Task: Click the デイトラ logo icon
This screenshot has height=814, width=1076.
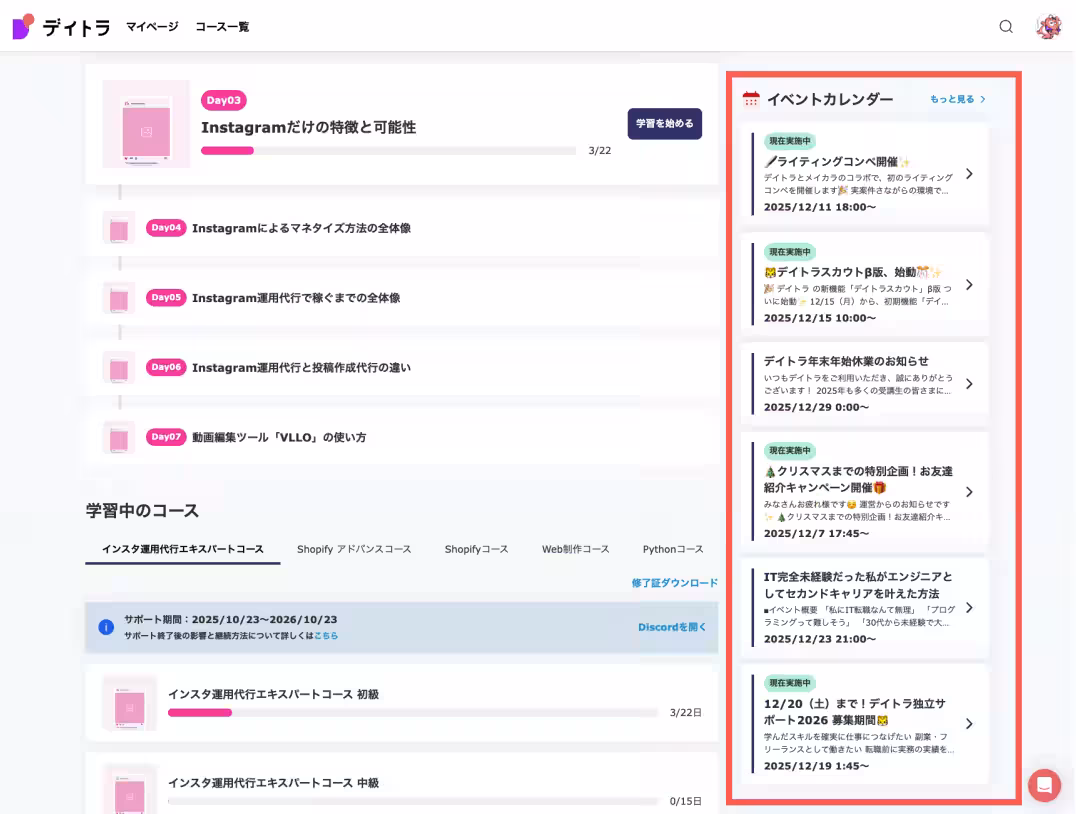Action: (x=22, y=26)
